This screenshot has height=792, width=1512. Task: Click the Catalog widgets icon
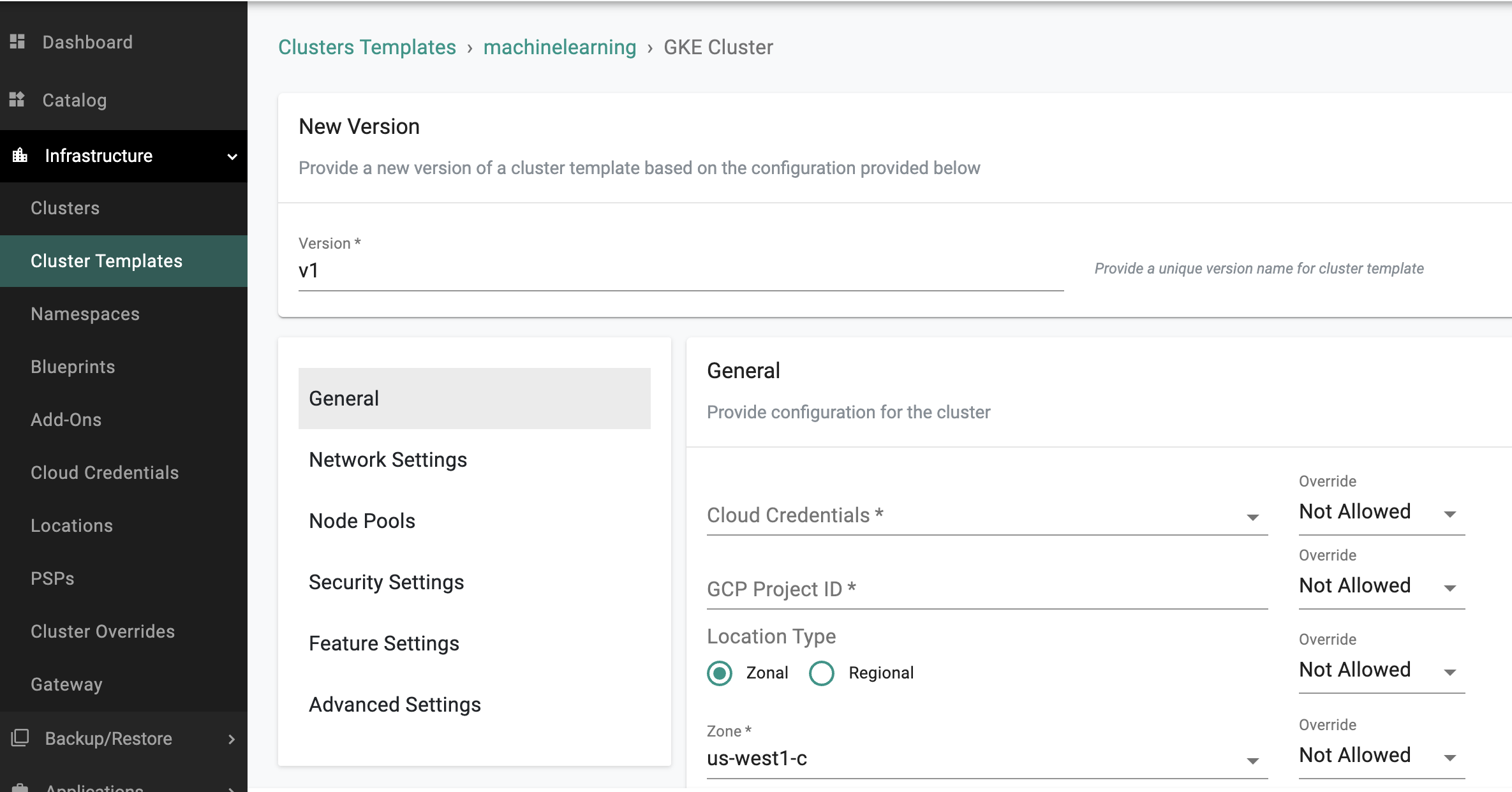point(17,99)
